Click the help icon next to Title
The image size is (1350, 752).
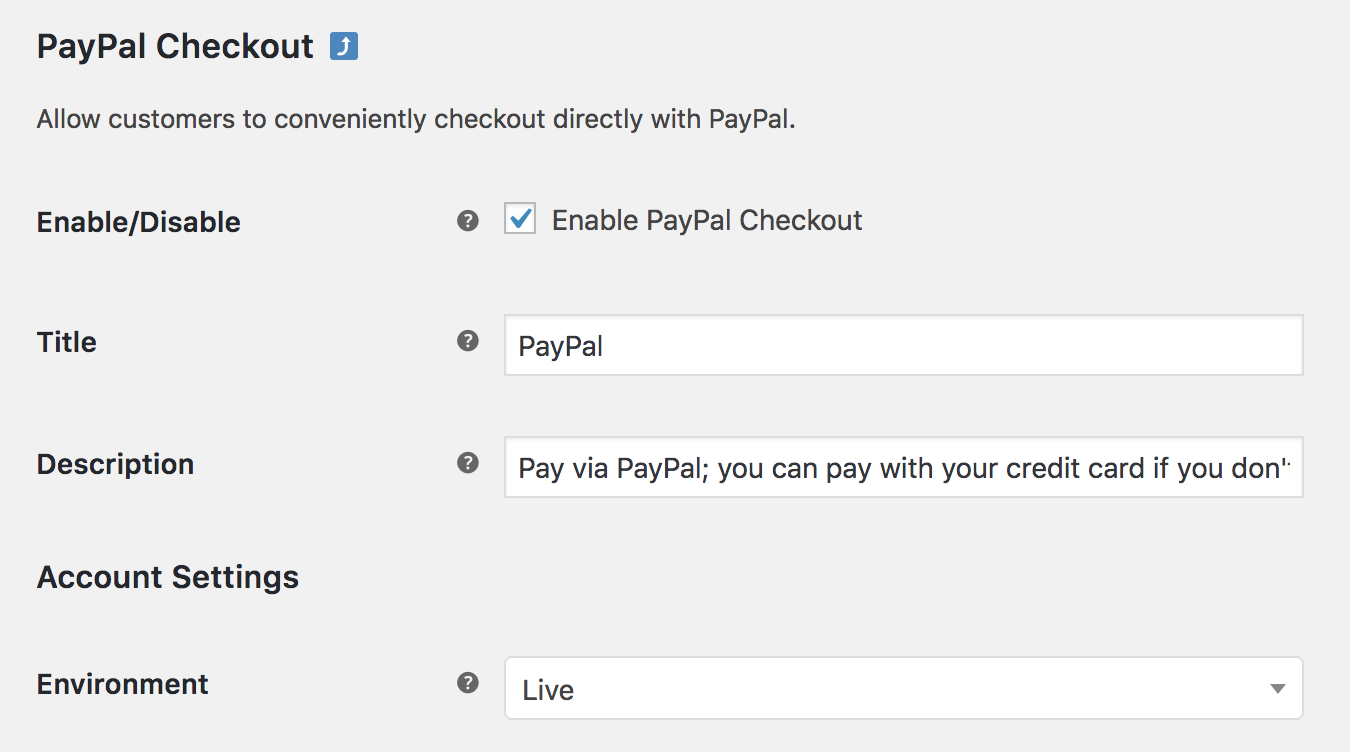click(x=466, y=340)
